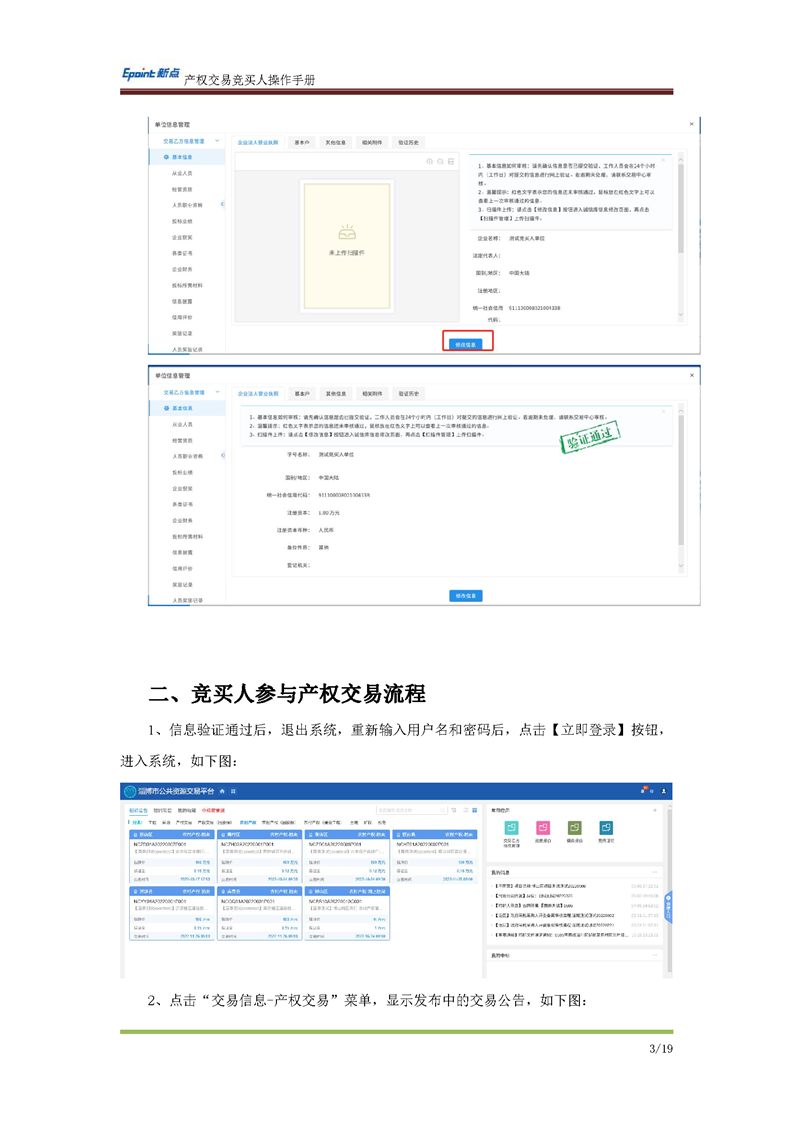Select 企业财务 in lower sidebar
Screen dimensions: 793x1122
(x=182, y=520)
